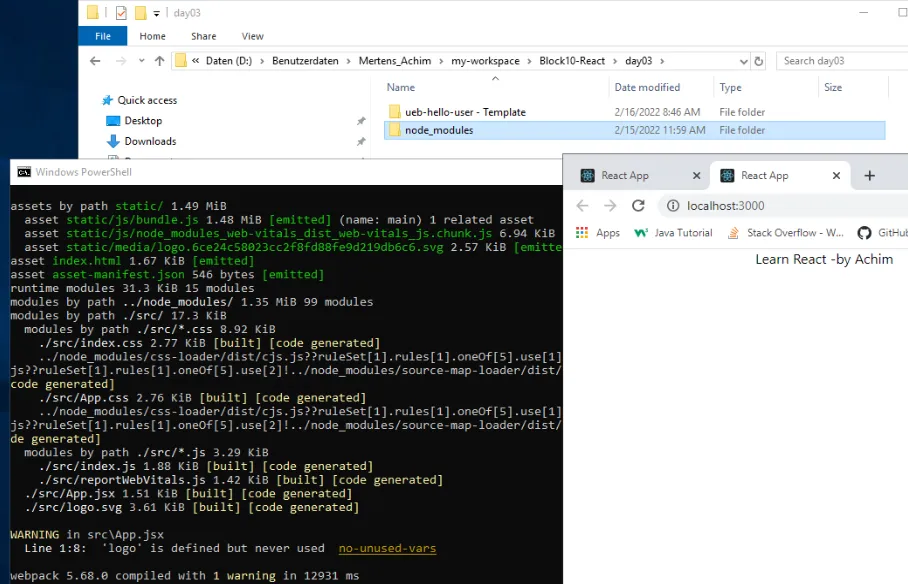The image size is (908, 584).
Task: Click the Windows PowerShell title bar icon
Action: [24, 172]
